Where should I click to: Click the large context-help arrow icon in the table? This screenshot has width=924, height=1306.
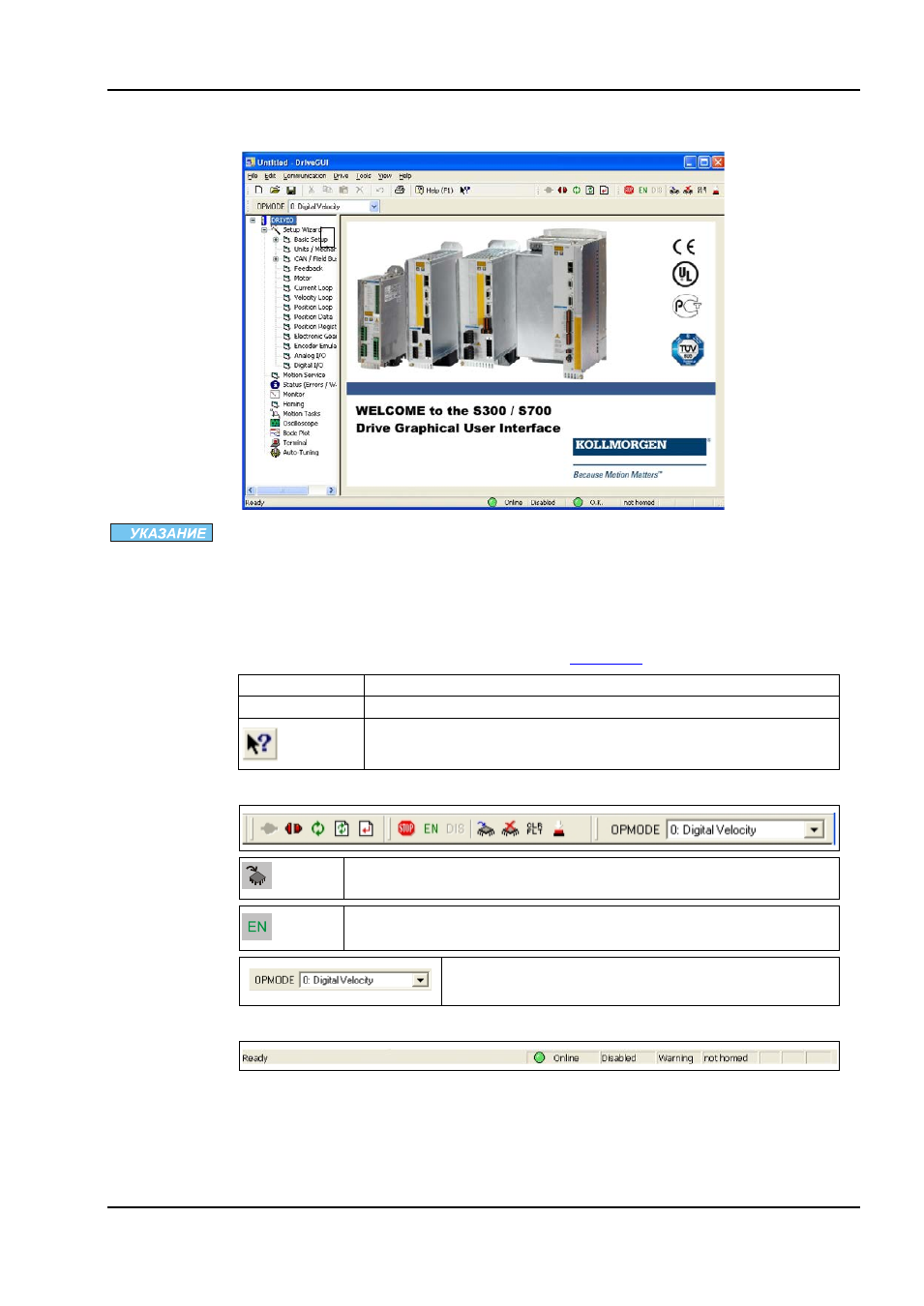click(x=259, y=744)
